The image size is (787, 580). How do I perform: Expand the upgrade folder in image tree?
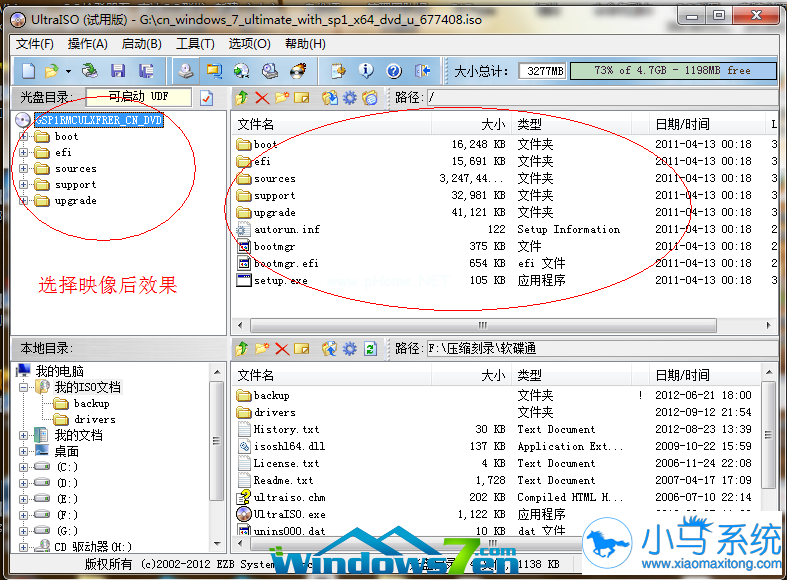click(23, 201)
